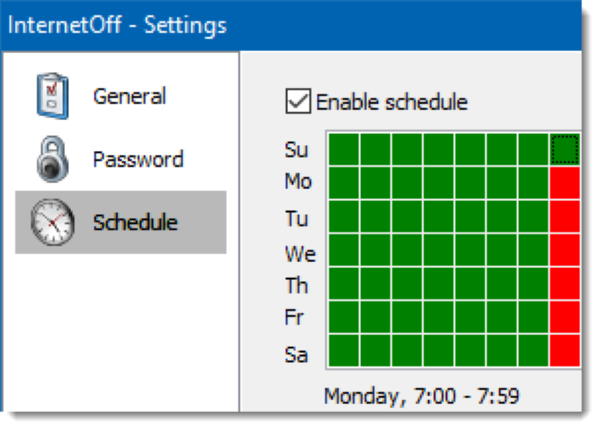Click the Enable schedule label text
The width and height of the screenshot is (600, 430).
click(391, 101)
